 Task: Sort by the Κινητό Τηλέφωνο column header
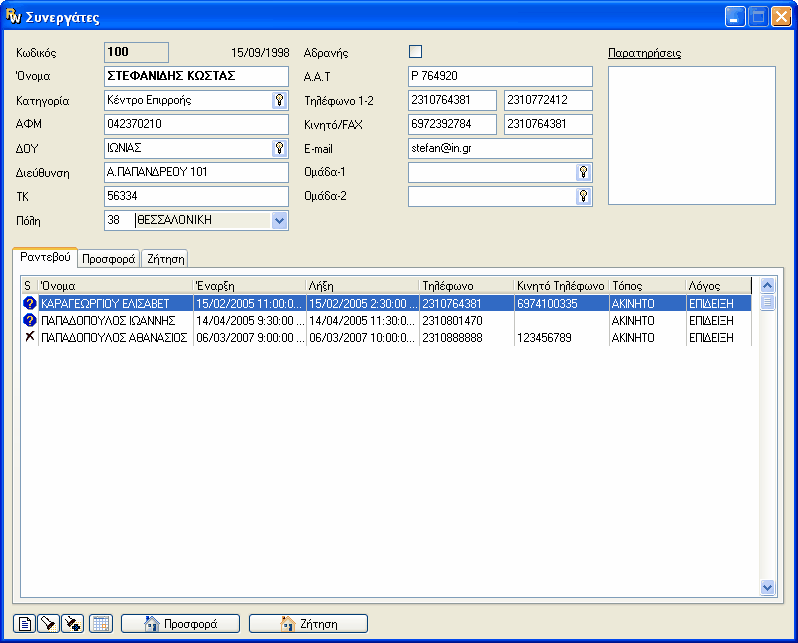pos(561,286)
